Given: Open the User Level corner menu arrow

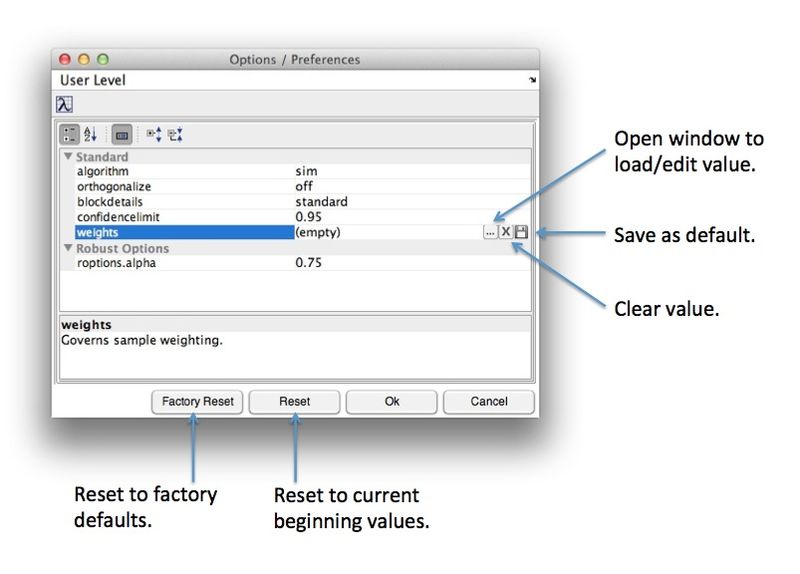Looking at the screenshot, I should [x=532, y=80].
